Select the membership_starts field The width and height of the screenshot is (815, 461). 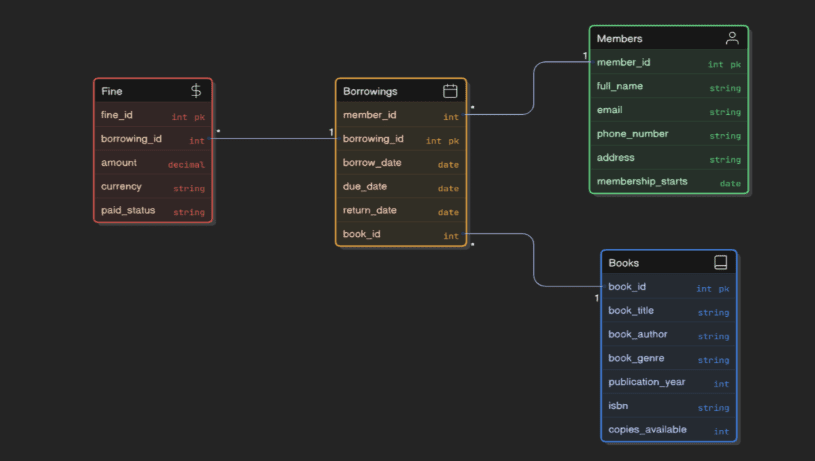pos(668,182)
